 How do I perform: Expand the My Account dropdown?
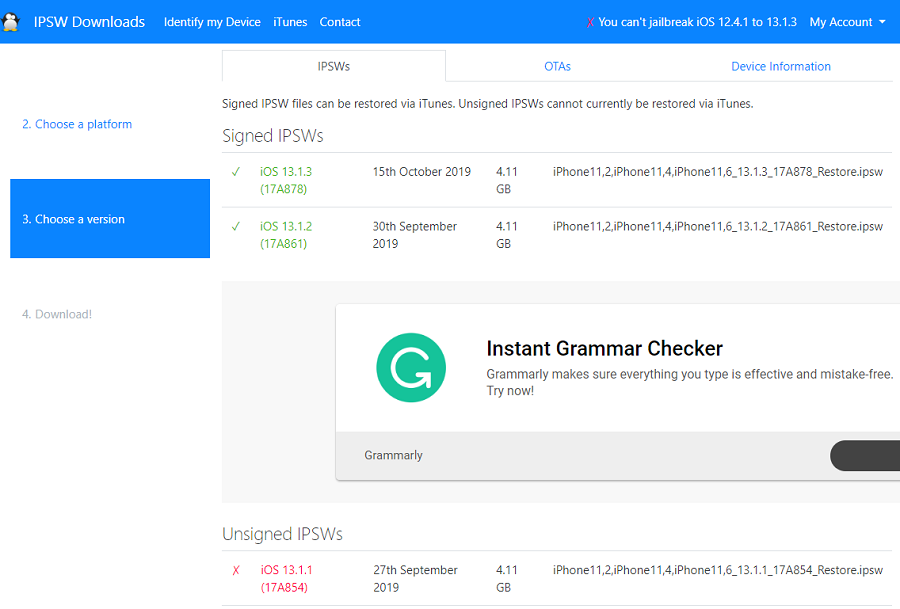847,22
